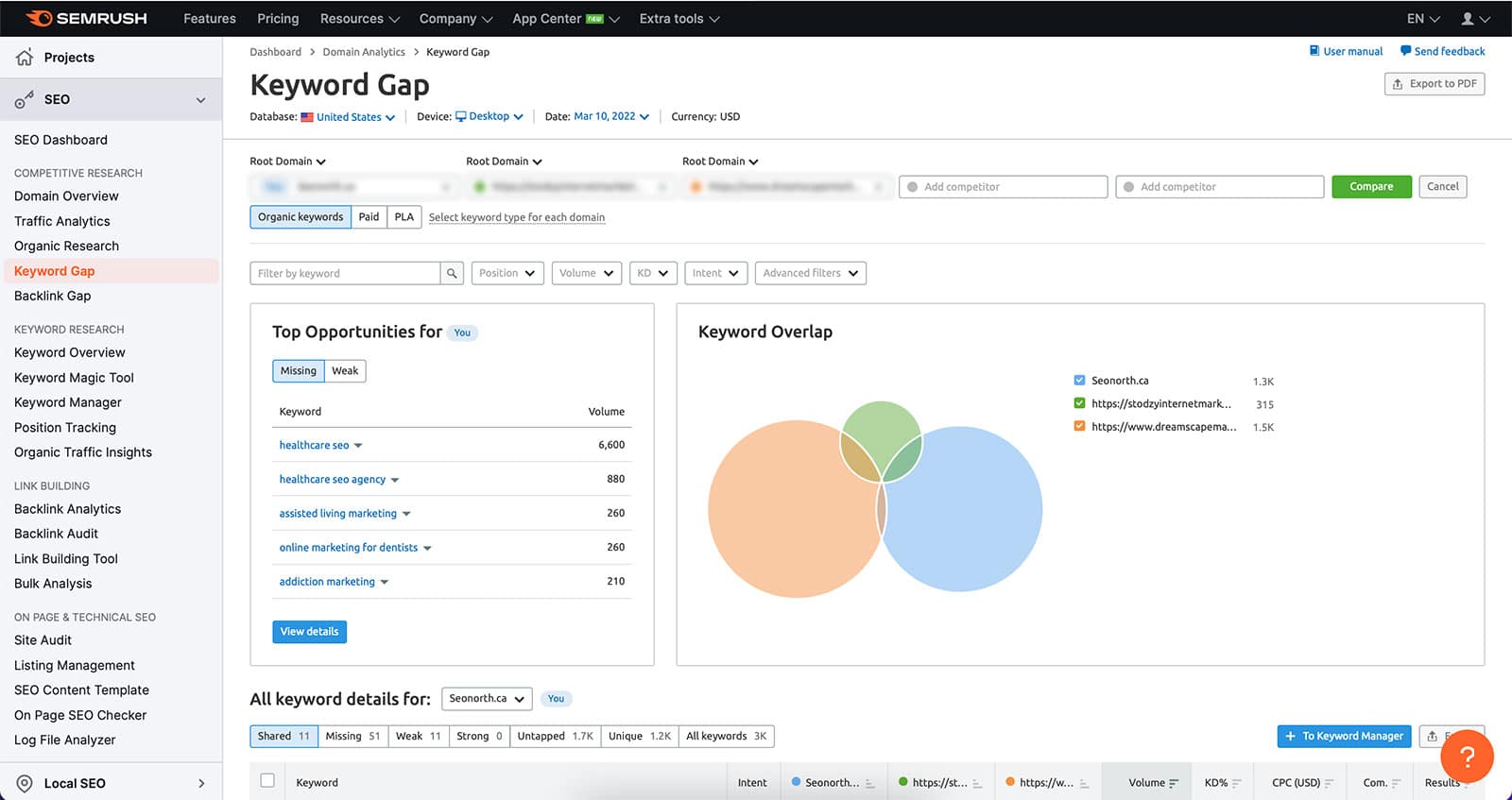Select the Organic keywords tab

(301, 217)
